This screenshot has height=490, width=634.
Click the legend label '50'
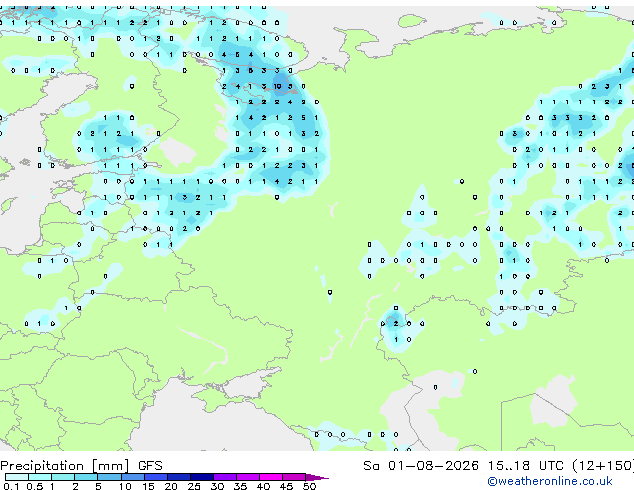click(x=309, y=486)
